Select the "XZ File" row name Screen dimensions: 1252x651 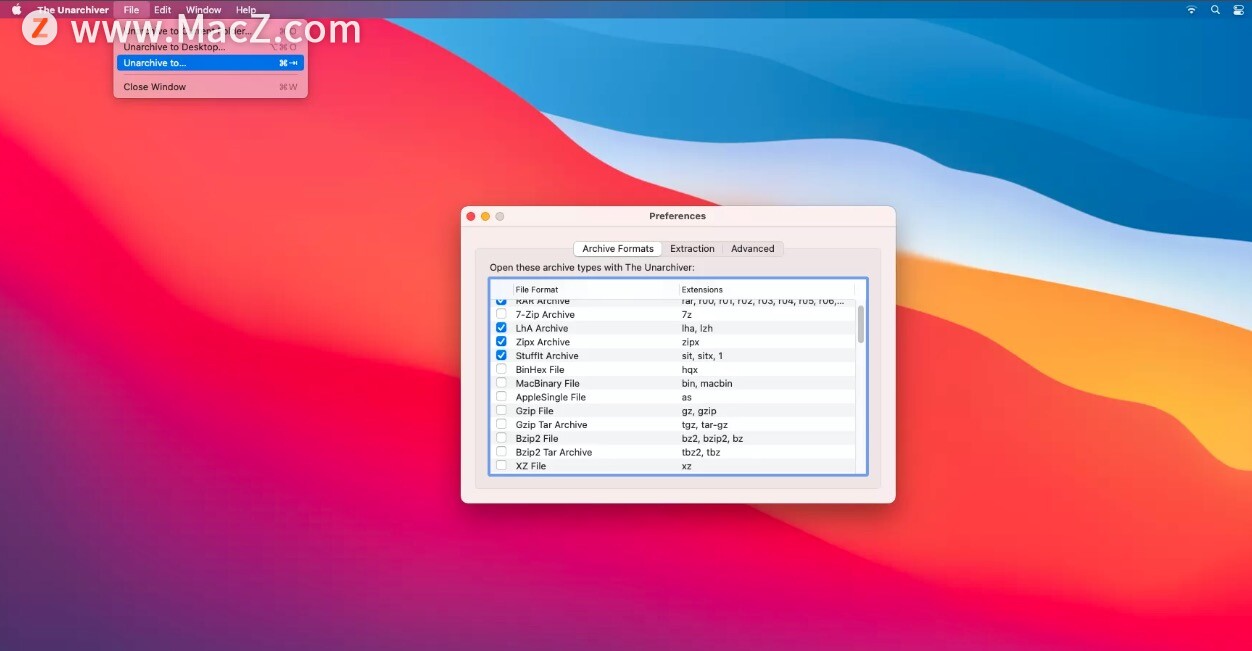[531, 466]
